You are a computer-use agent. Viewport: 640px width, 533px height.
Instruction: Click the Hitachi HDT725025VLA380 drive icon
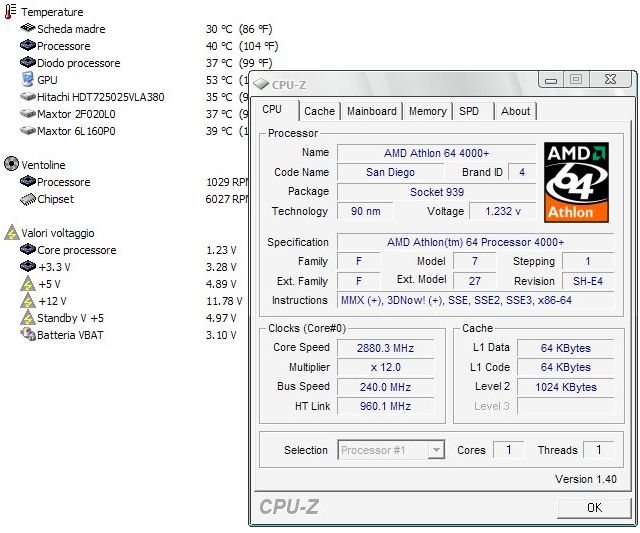coord(28,97)
